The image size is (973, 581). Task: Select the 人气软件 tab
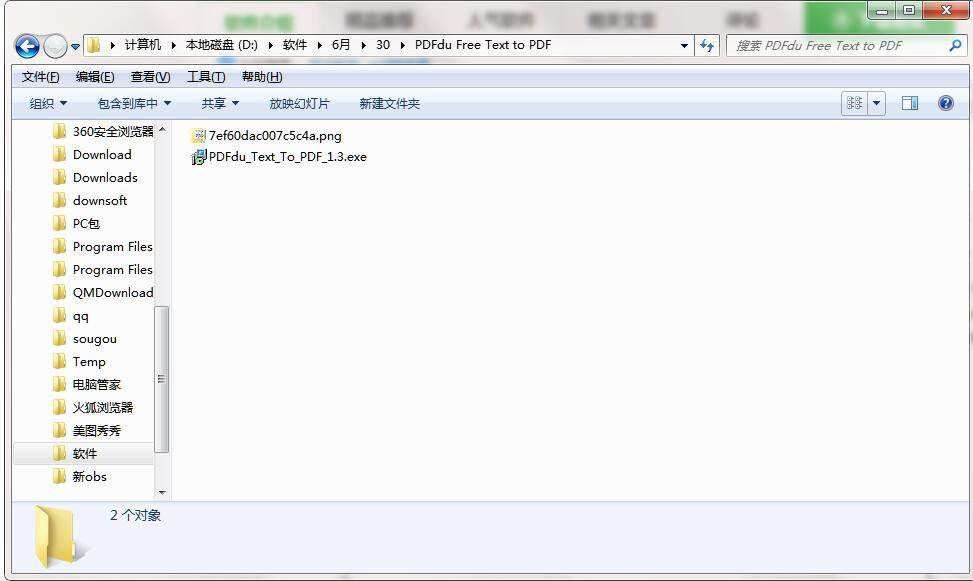pos(497,18)
